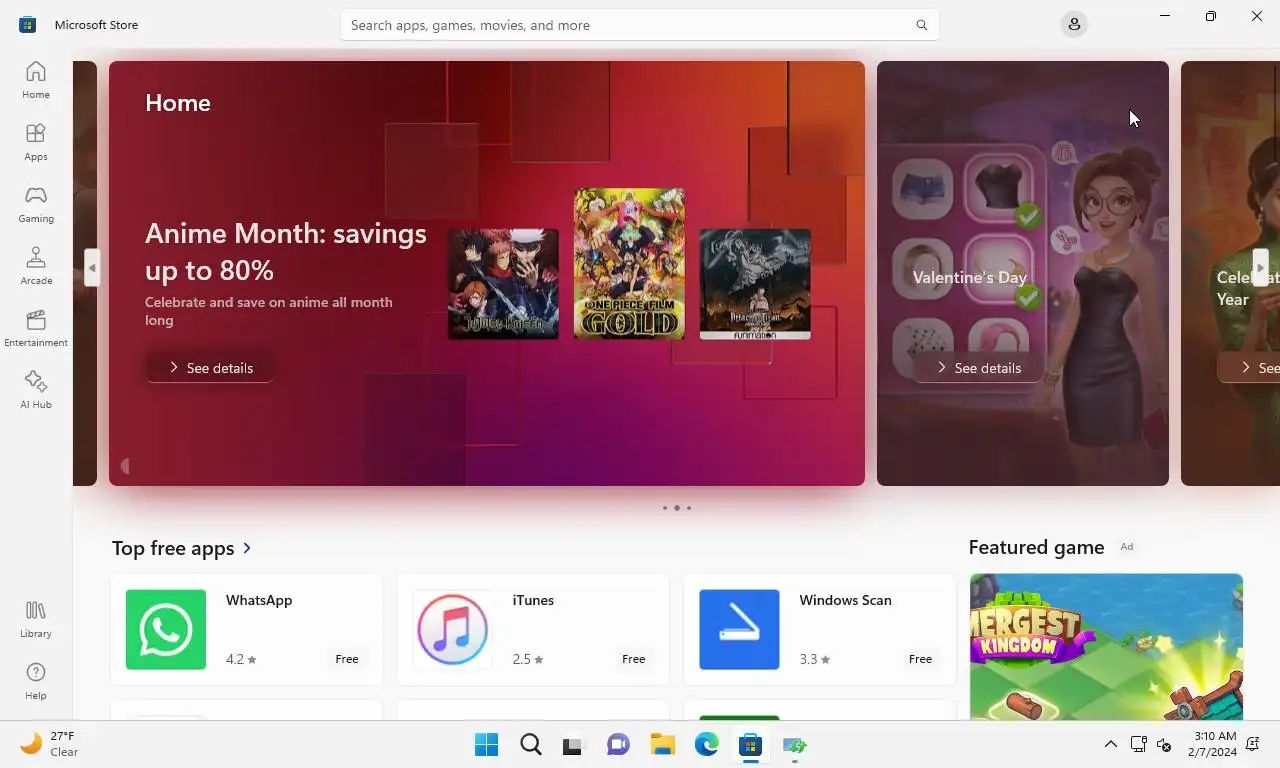Open the Apps section in the sidebar
Viewport: 1280px width, 768px height.
tap(36, 142)
